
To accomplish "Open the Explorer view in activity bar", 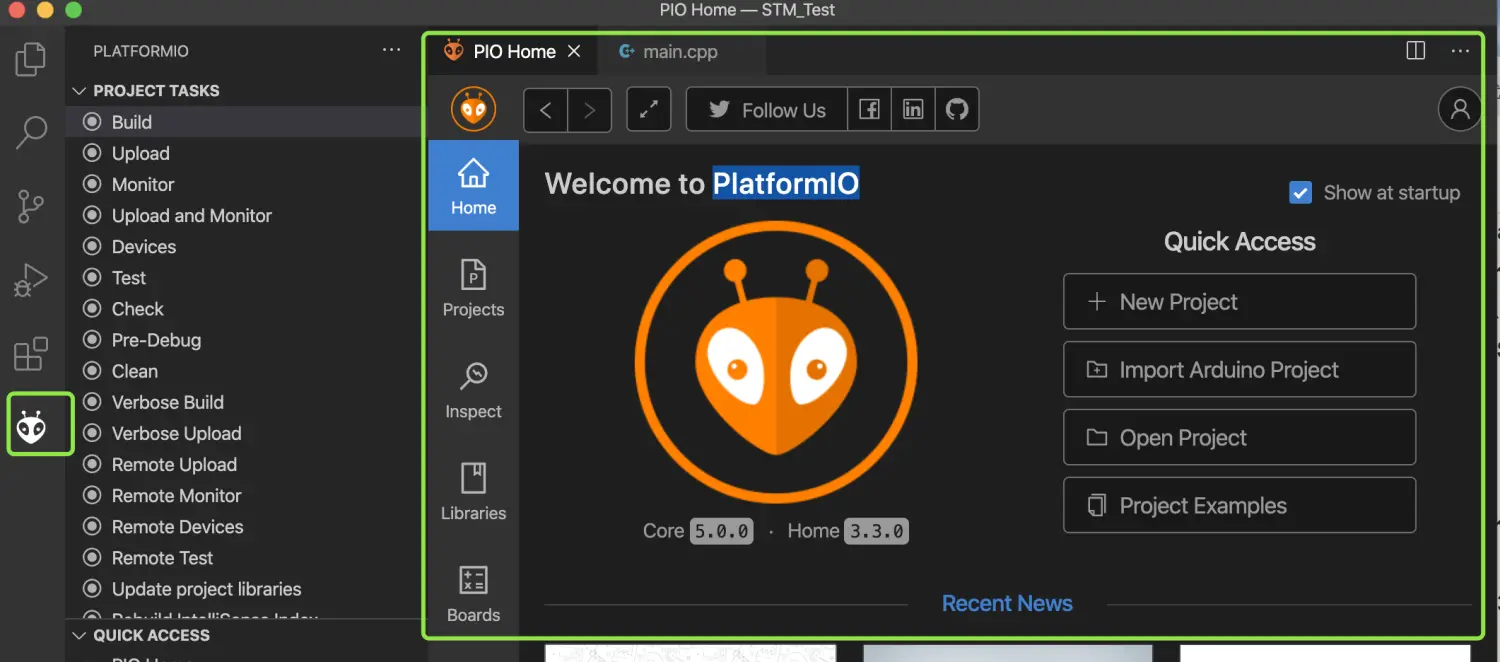I will click(x=31, y=59).
